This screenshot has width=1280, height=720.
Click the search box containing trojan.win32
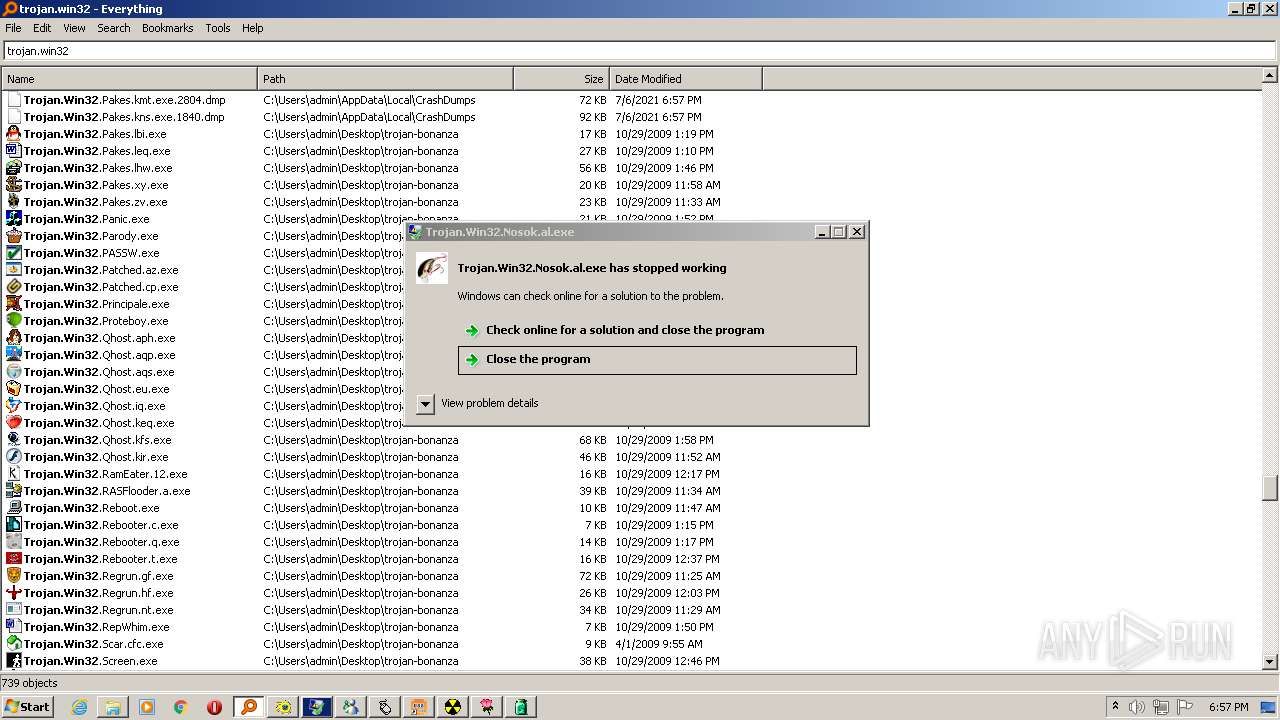click(640, 50)
